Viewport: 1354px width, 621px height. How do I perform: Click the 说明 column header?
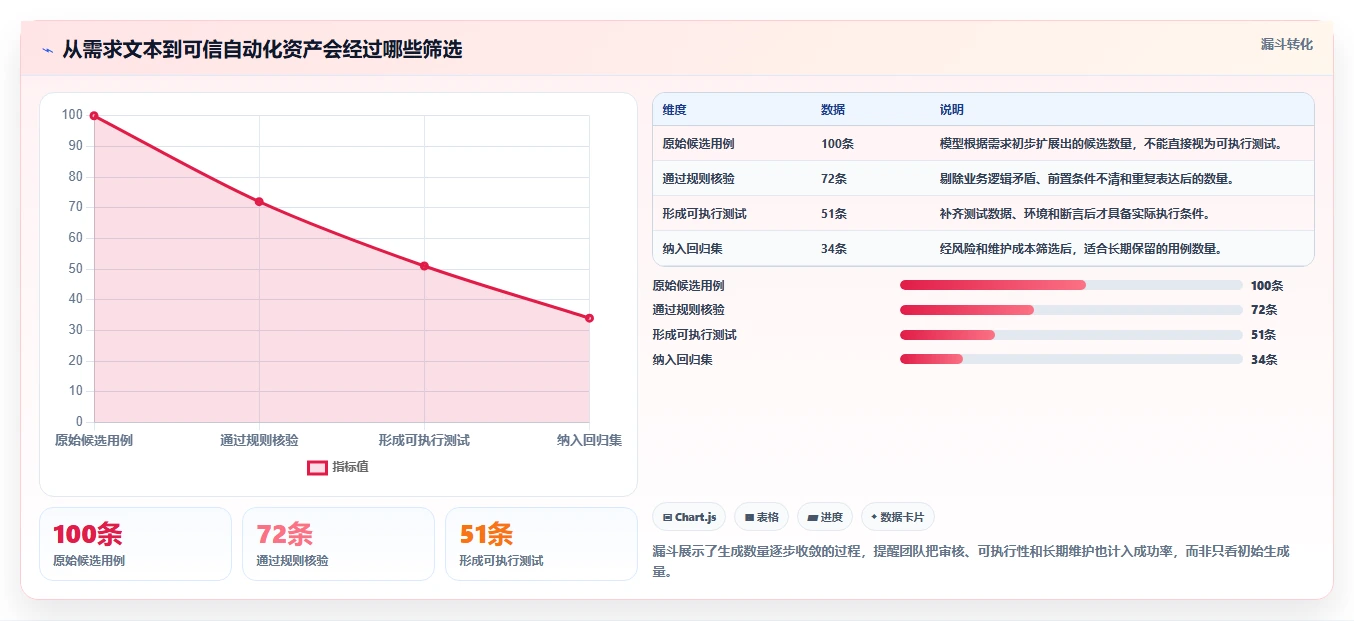point(951,110)
